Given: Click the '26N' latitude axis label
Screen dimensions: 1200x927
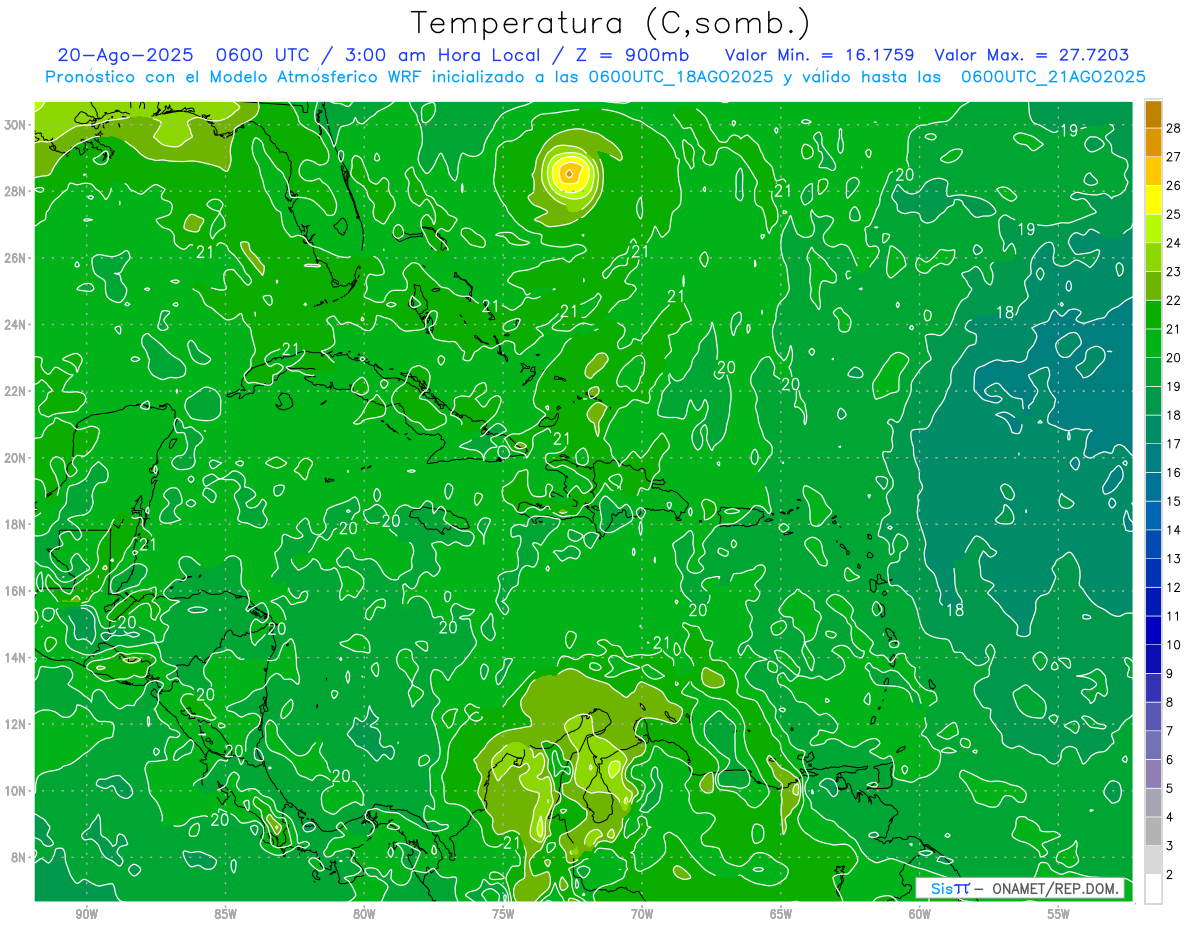Looking at the screenshot, I should click(15, 257).
